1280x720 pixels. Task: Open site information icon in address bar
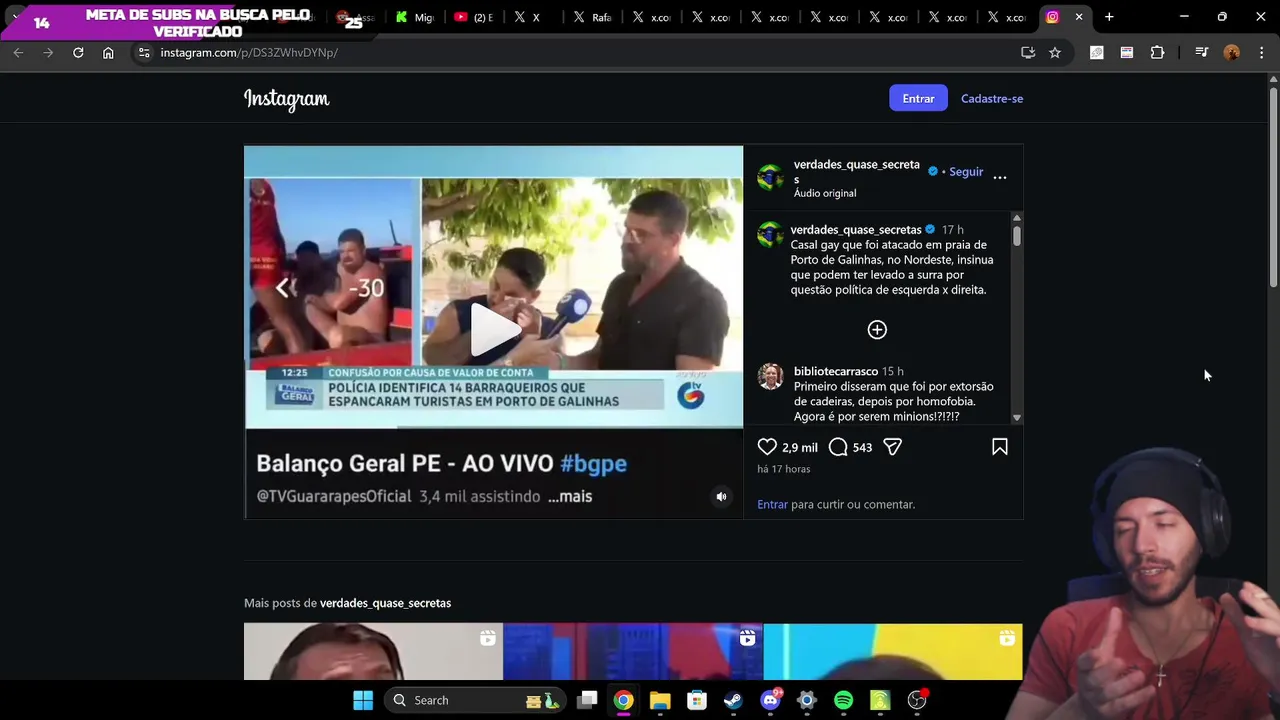144,52
